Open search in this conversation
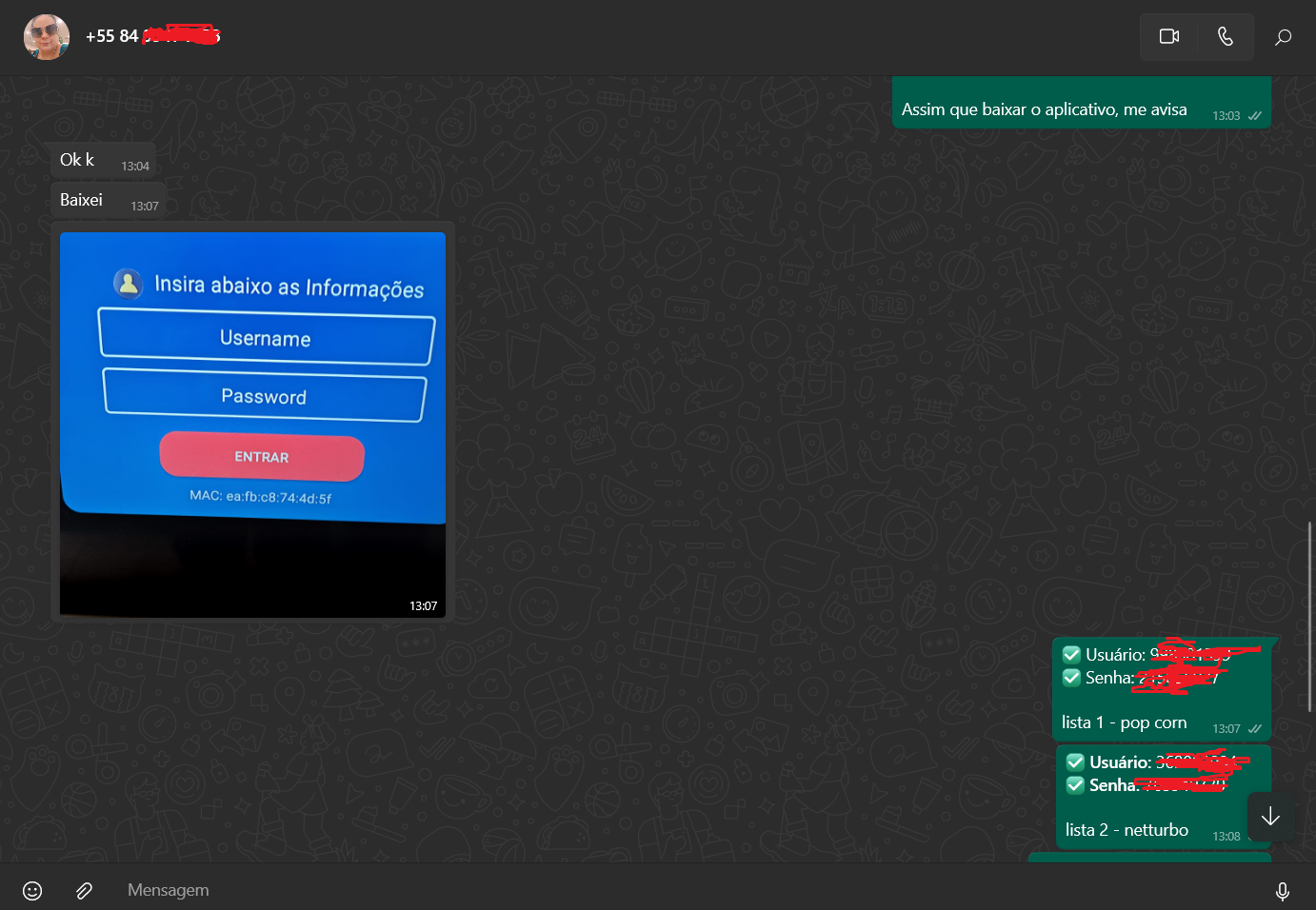 pyautogui.click(x=1283, y=37)
